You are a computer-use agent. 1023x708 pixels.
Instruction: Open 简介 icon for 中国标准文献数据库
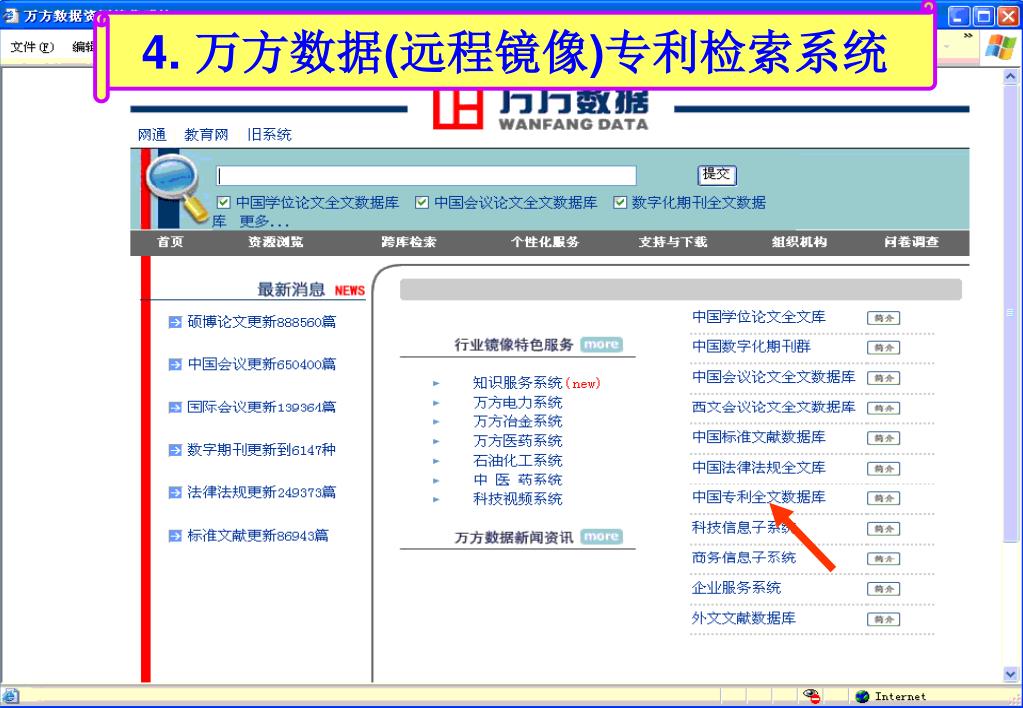point(883,438)
